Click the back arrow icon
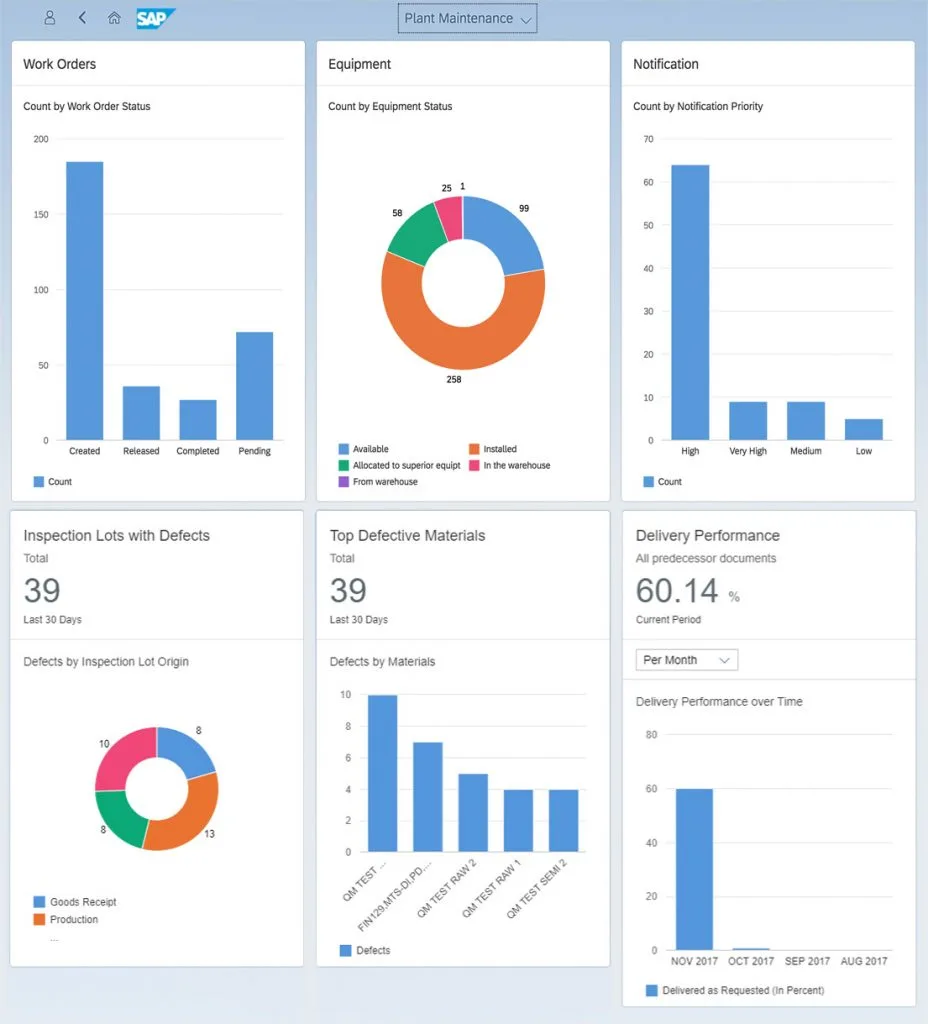This screenshot has width=928, height=1024. click(82, 18)
